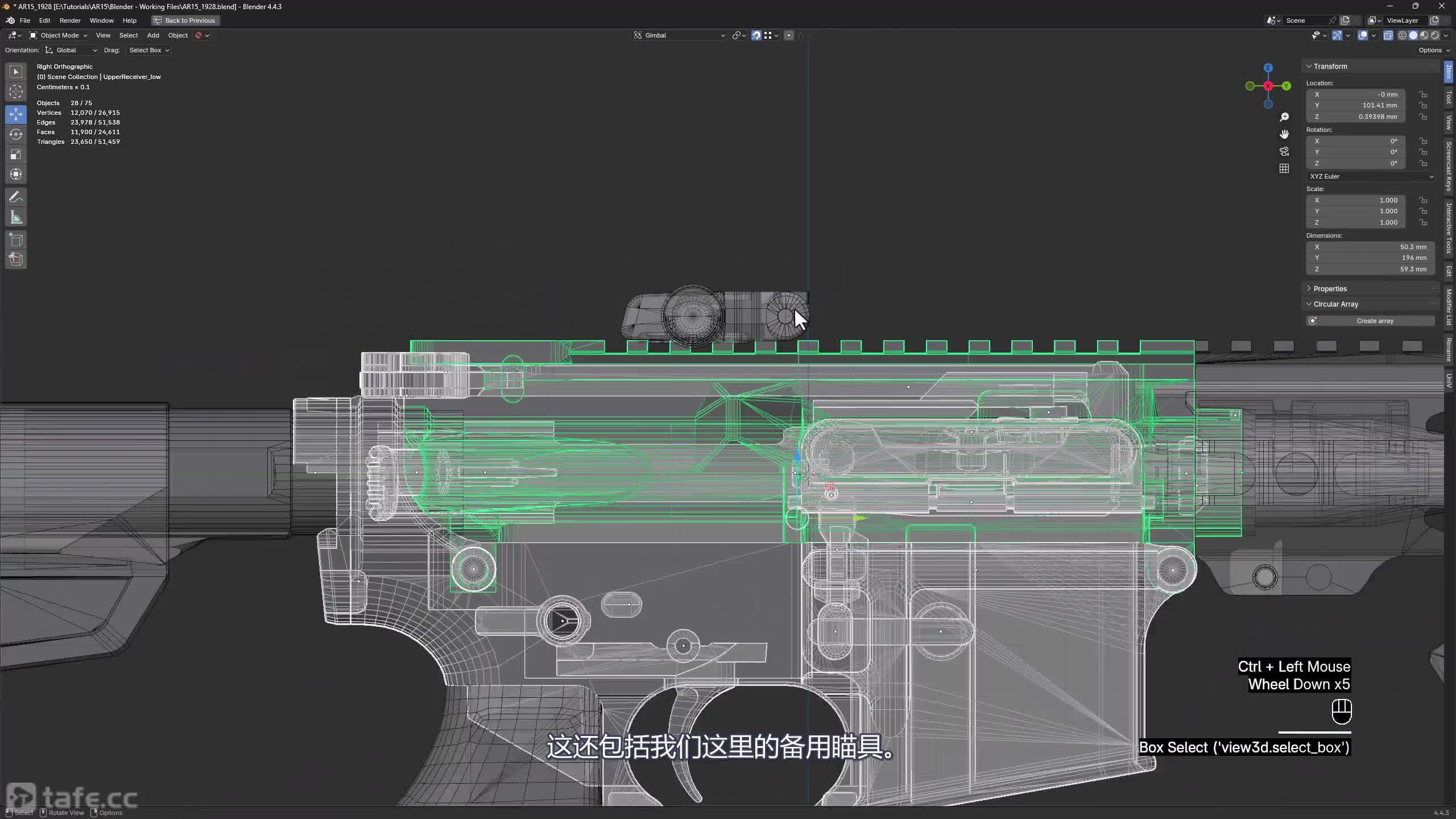The height and width of the screenshot is (819, 1456).
Task: Open the Add menu in viewport header
Action: point(153,35)
